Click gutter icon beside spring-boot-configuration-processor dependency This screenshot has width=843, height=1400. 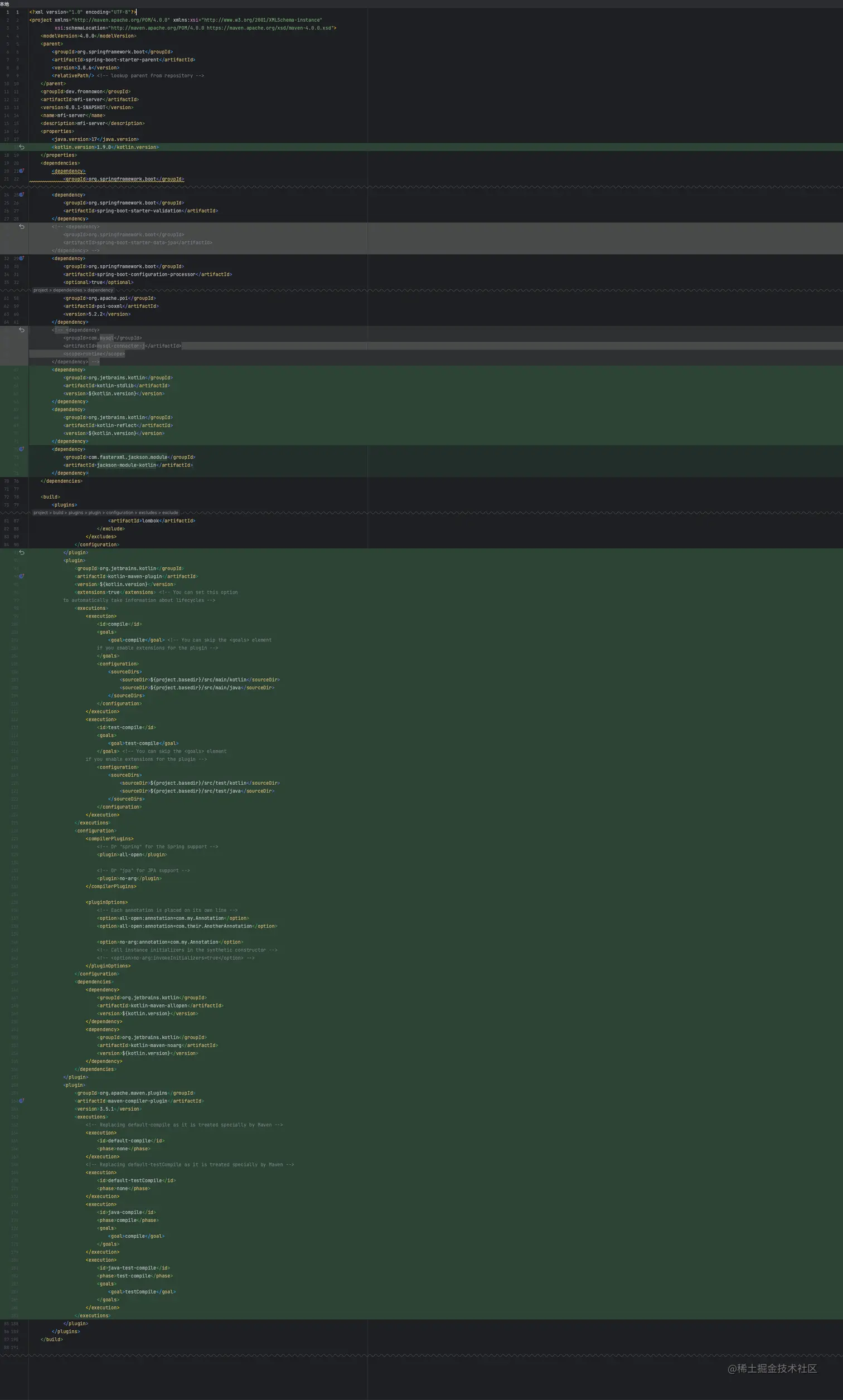(x=22, y=258)
